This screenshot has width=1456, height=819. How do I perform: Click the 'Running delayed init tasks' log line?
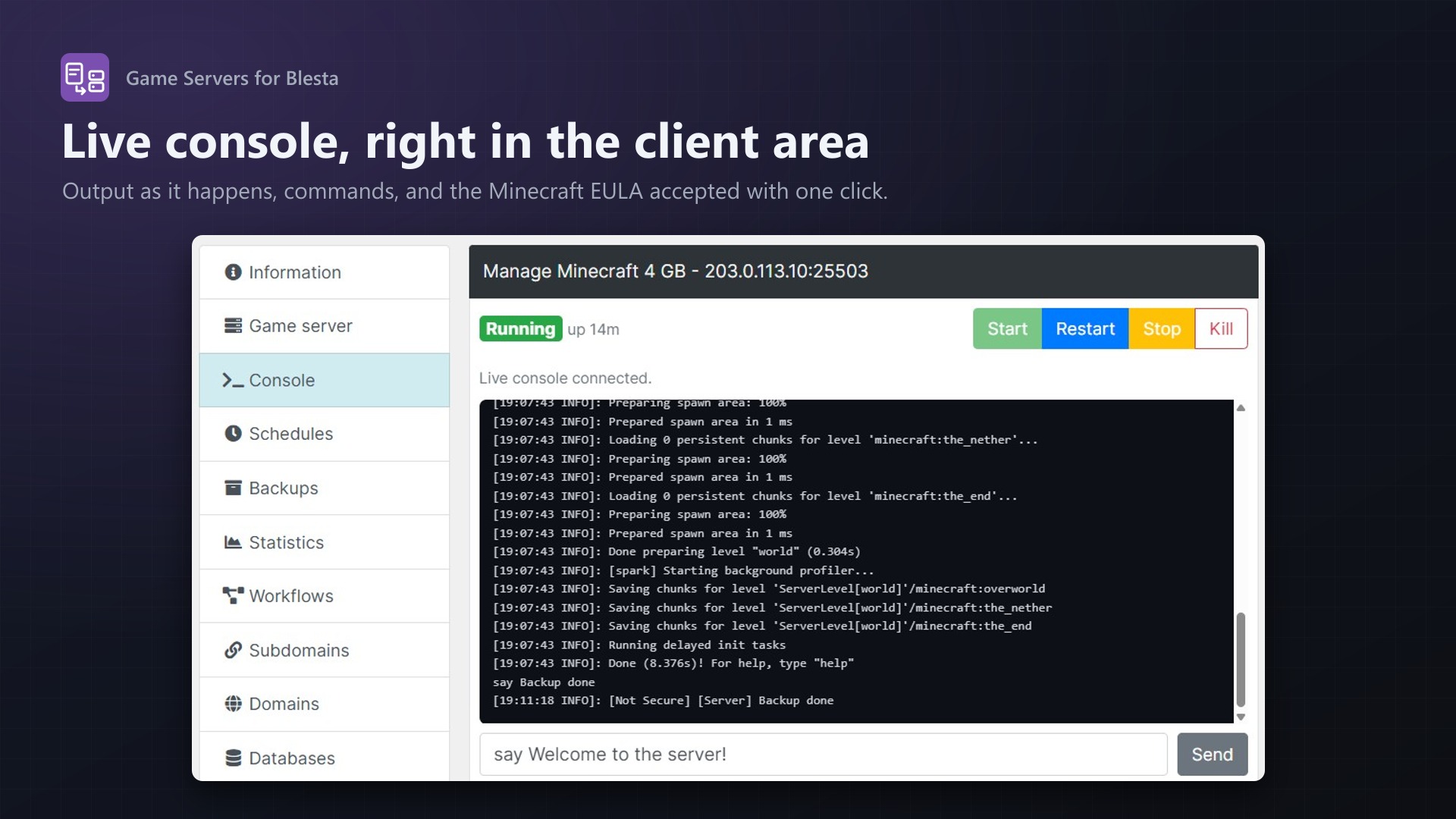point(639,645)
